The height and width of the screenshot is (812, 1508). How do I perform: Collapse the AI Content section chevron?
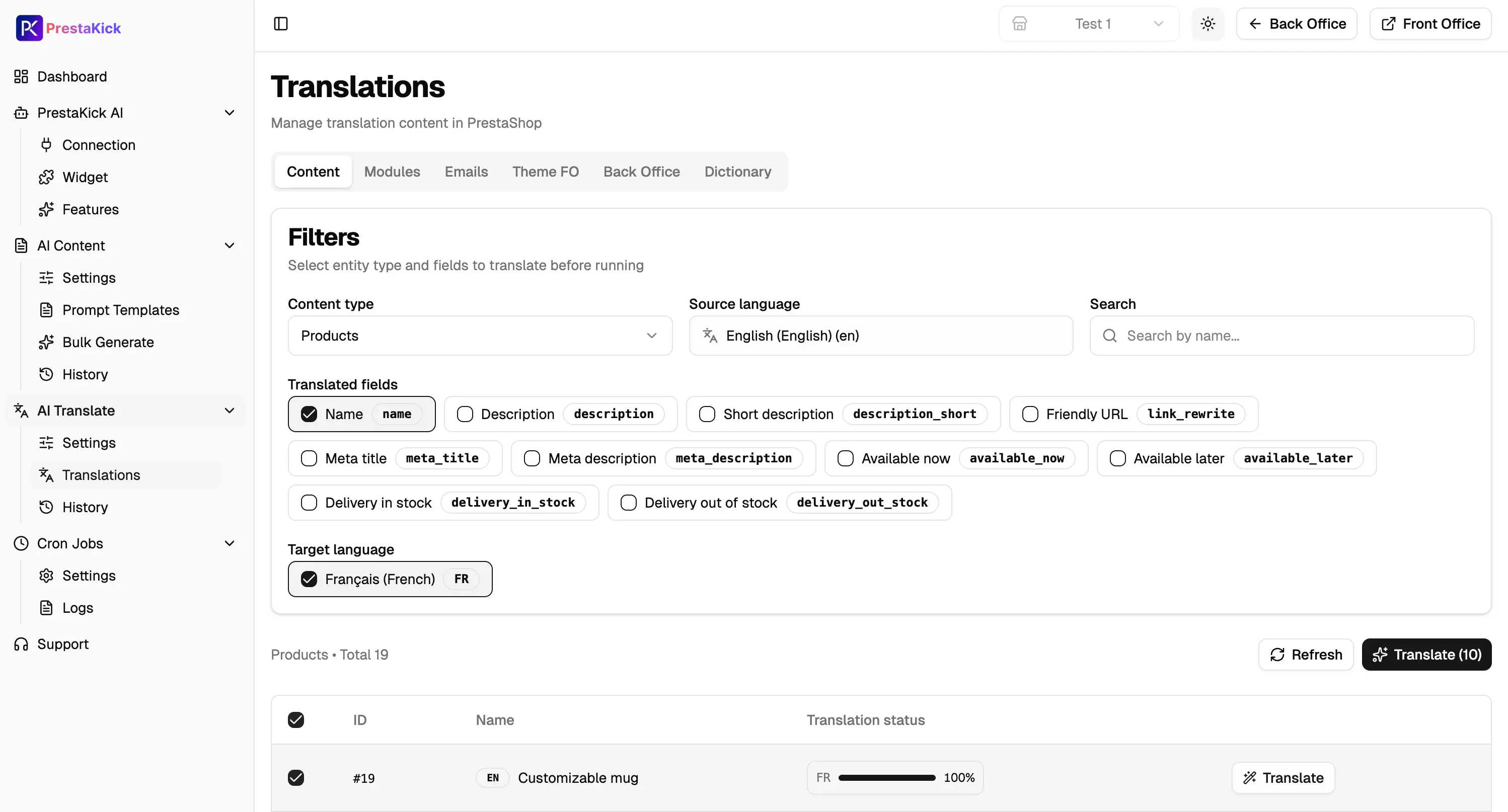(230, 246)
